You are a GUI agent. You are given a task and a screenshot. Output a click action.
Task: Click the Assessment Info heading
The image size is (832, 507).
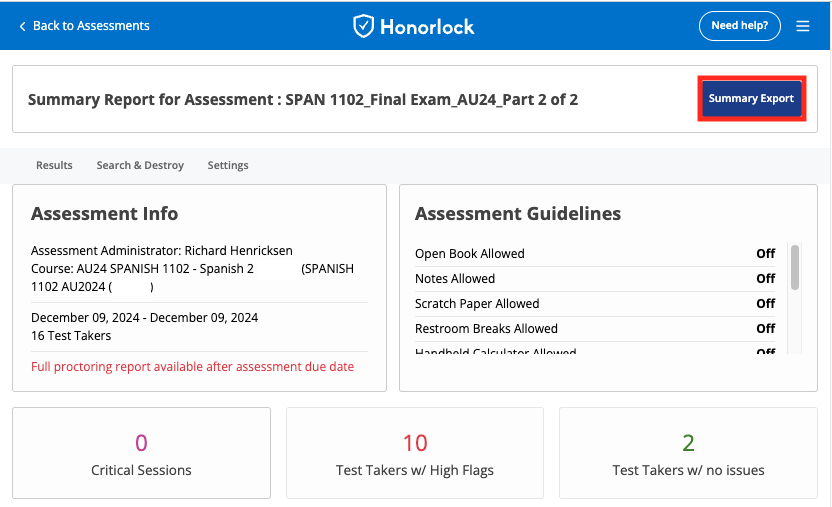click(105, 213)
